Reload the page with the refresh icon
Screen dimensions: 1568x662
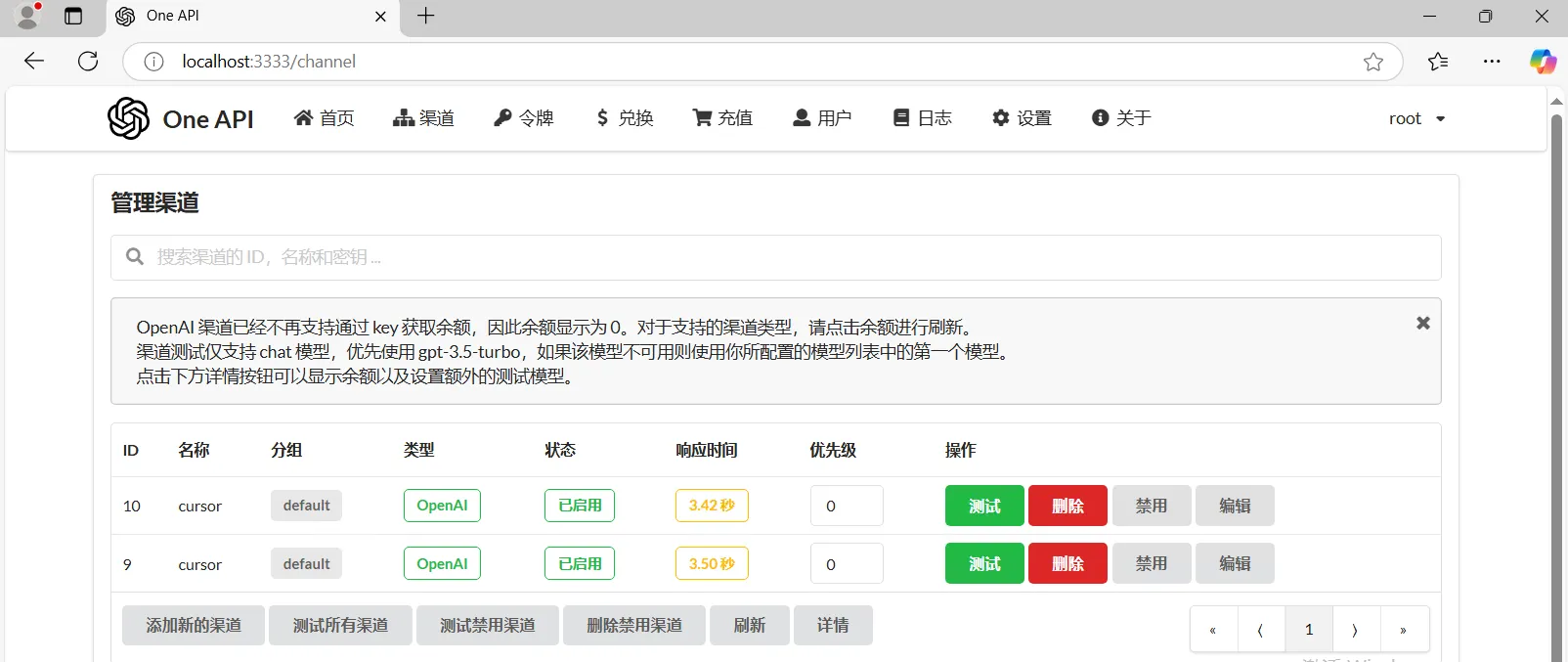(x=88, y=61)
